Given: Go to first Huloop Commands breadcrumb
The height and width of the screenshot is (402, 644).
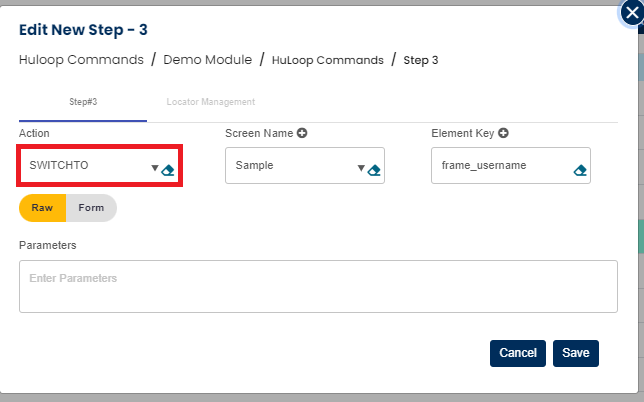Looking at the screenshot, I should [x=81, y=60].
